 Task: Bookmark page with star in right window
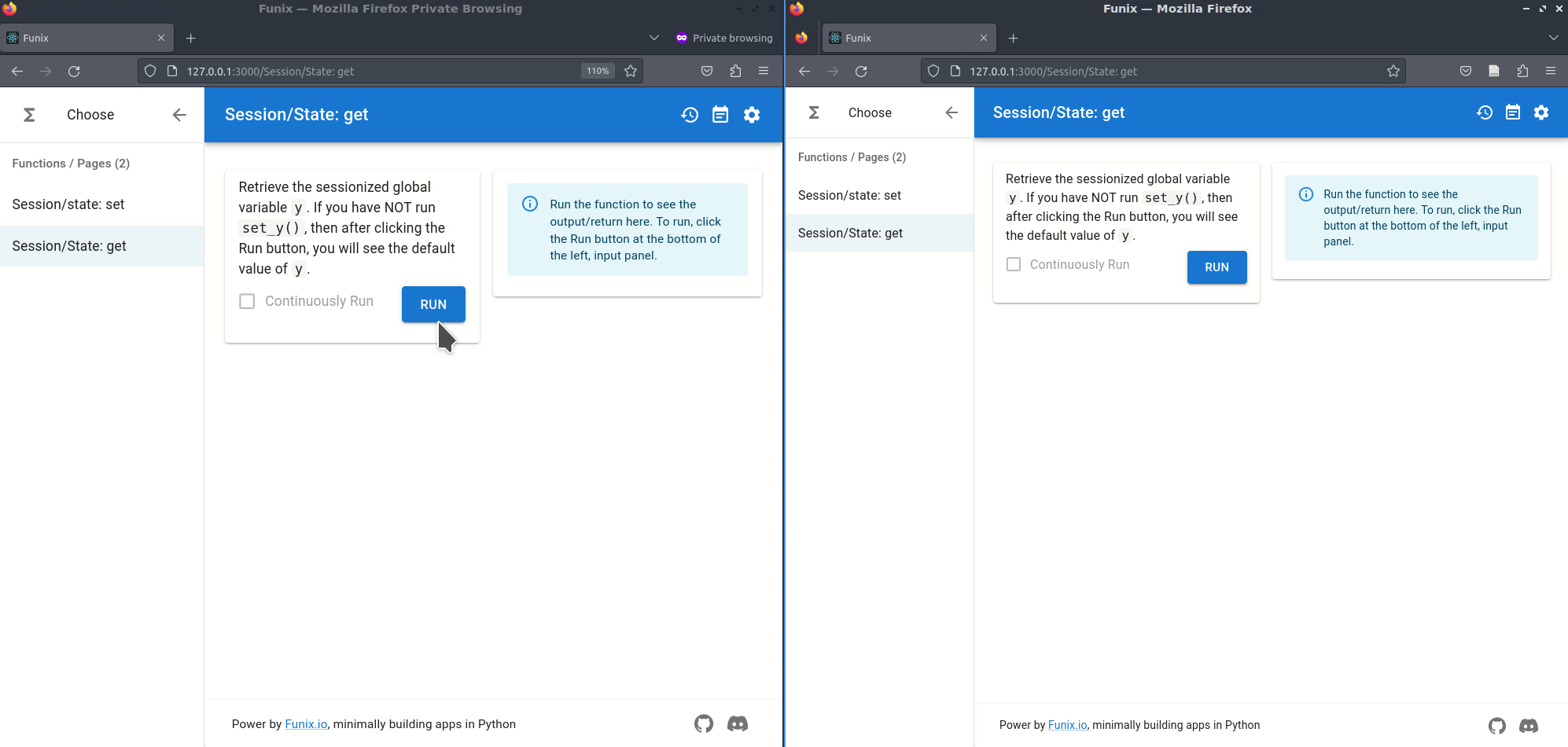[1393, 72]
